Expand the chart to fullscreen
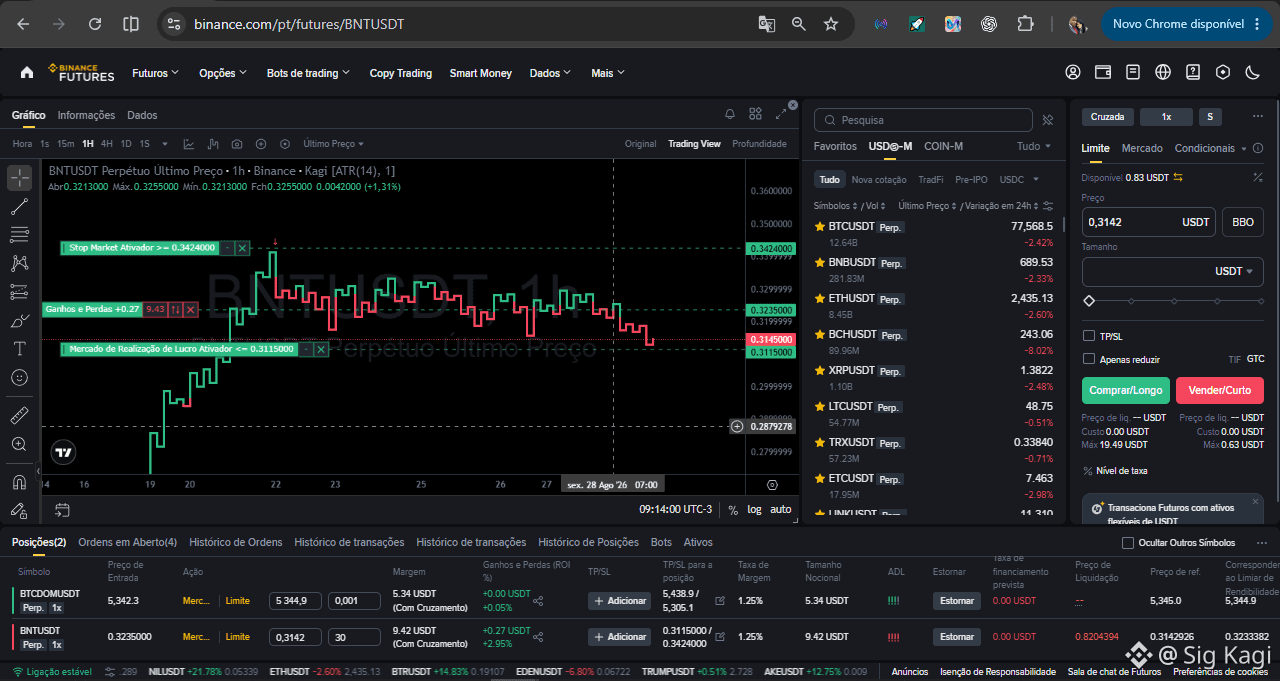 coord(780,114)
